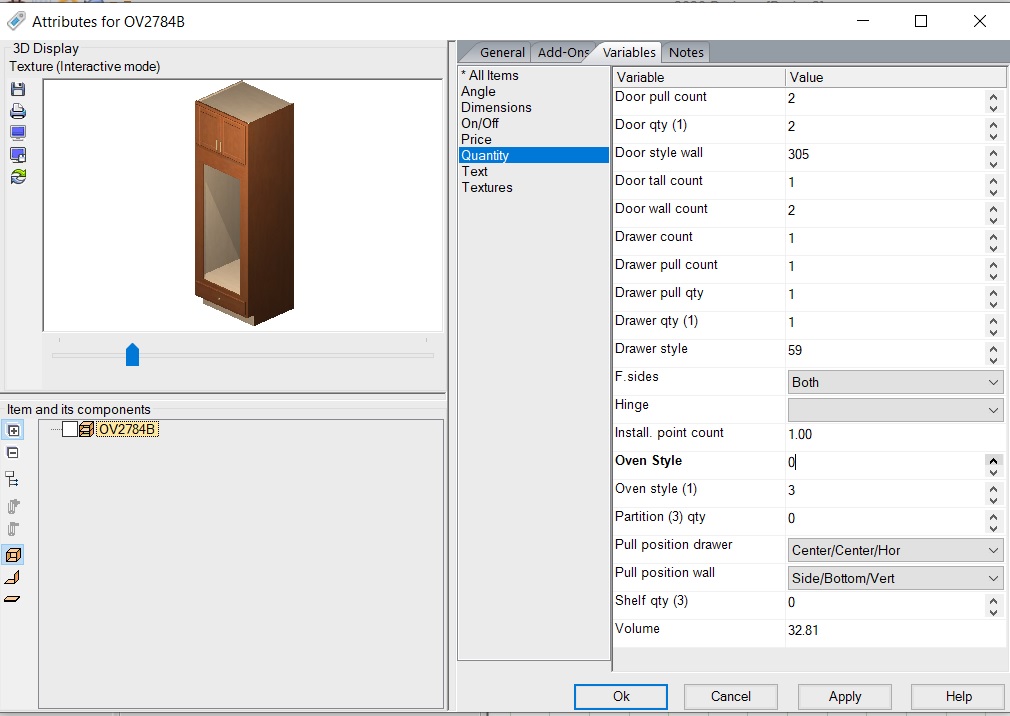This screenshot has height=716, width=1010.
Task: Decrease Shelf qty (3) with the down arrow
Action: [993, 613]
